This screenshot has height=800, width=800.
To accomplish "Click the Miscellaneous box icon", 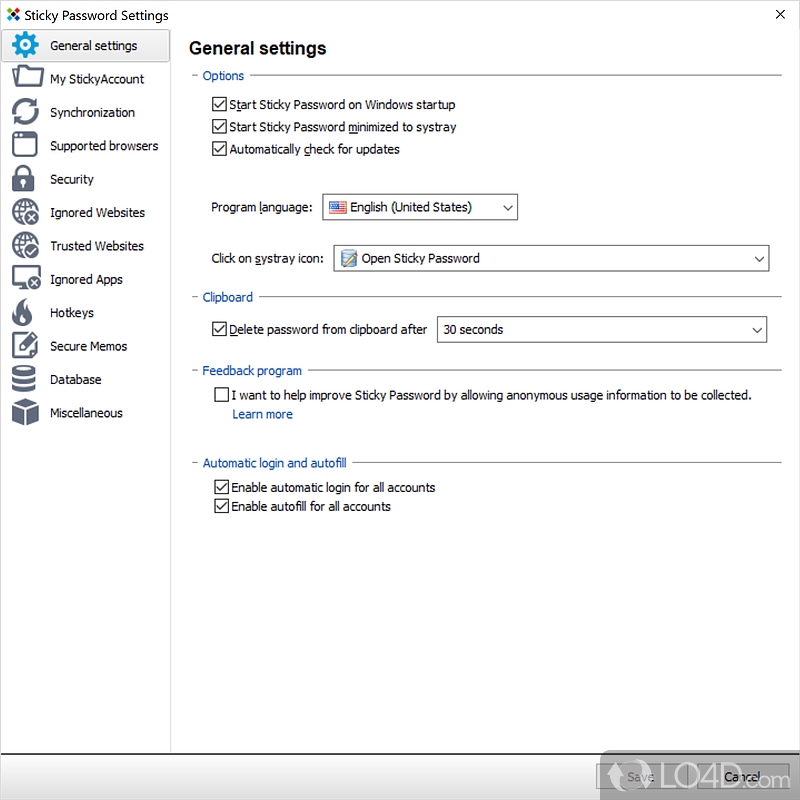I will pyautogui.click(x=25, y=412).
